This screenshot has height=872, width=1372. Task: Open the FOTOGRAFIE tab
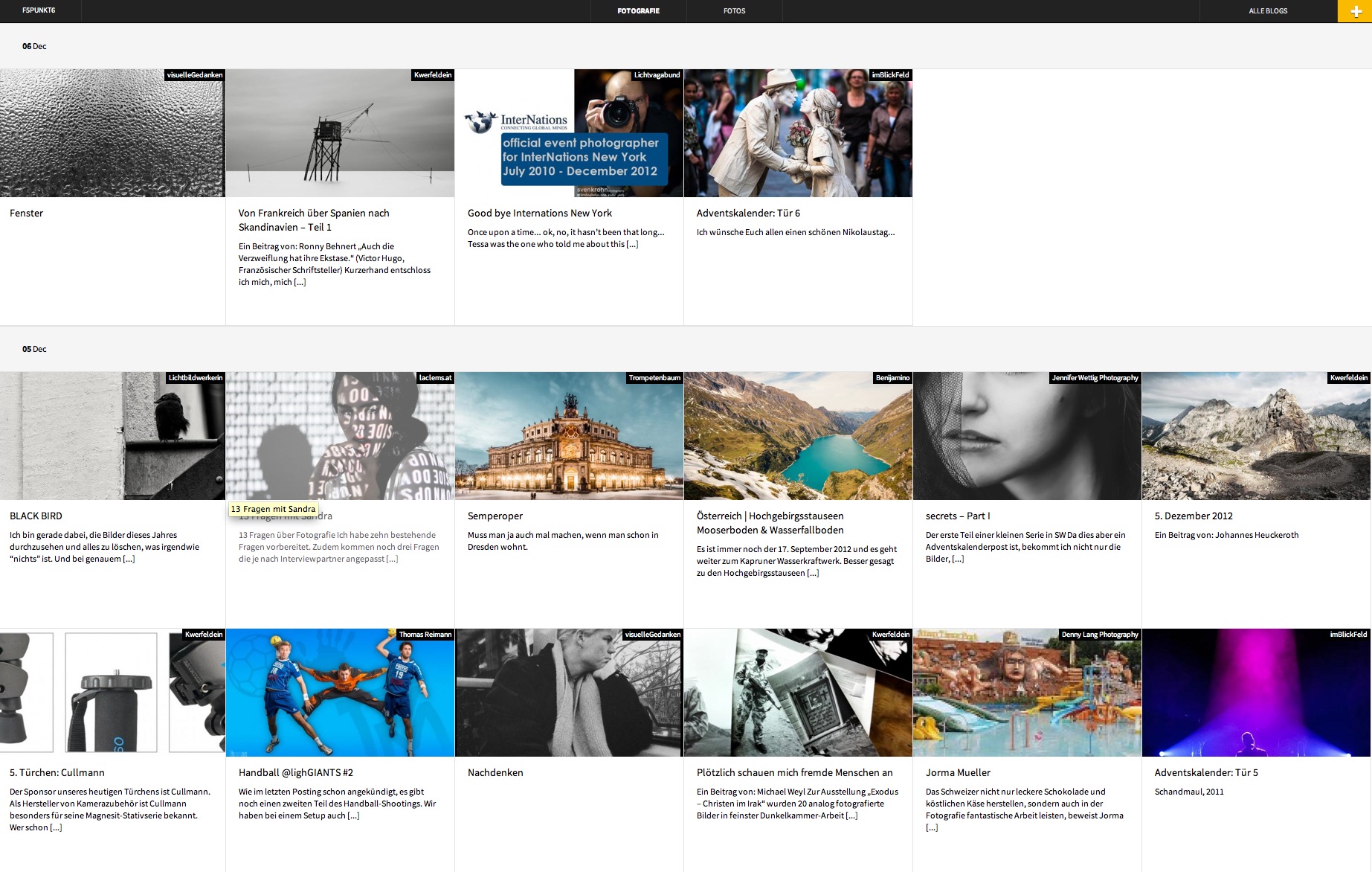coord(638,11)
